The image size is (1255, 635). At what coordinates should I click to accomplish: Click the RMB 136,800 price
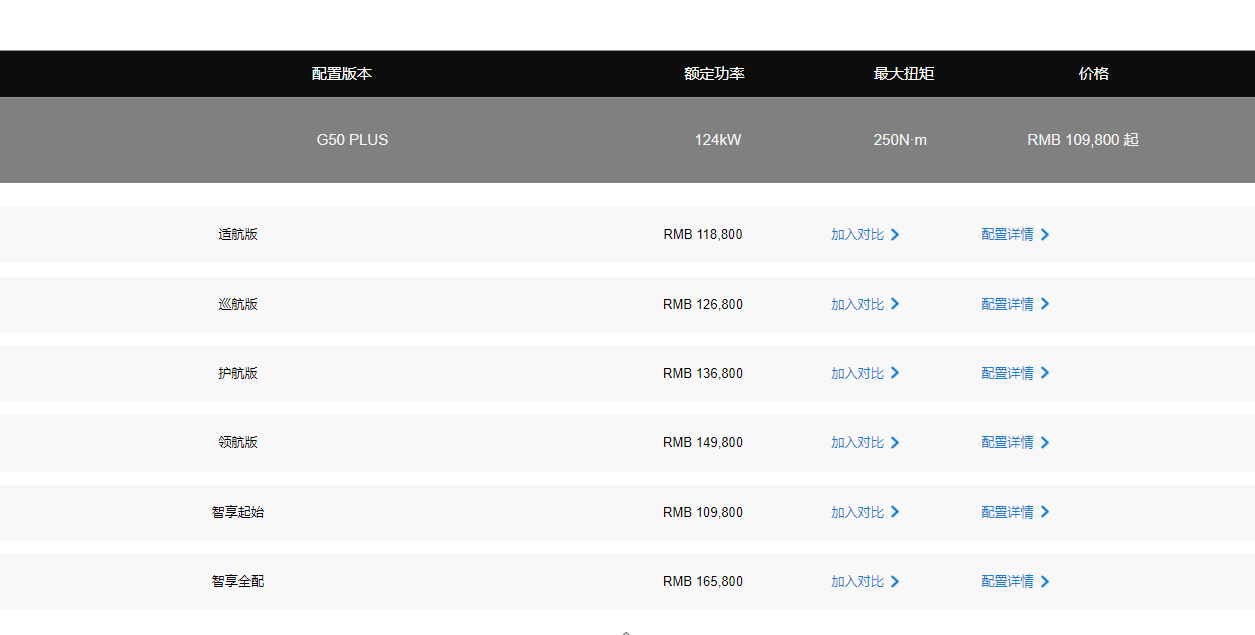point(703,373)
